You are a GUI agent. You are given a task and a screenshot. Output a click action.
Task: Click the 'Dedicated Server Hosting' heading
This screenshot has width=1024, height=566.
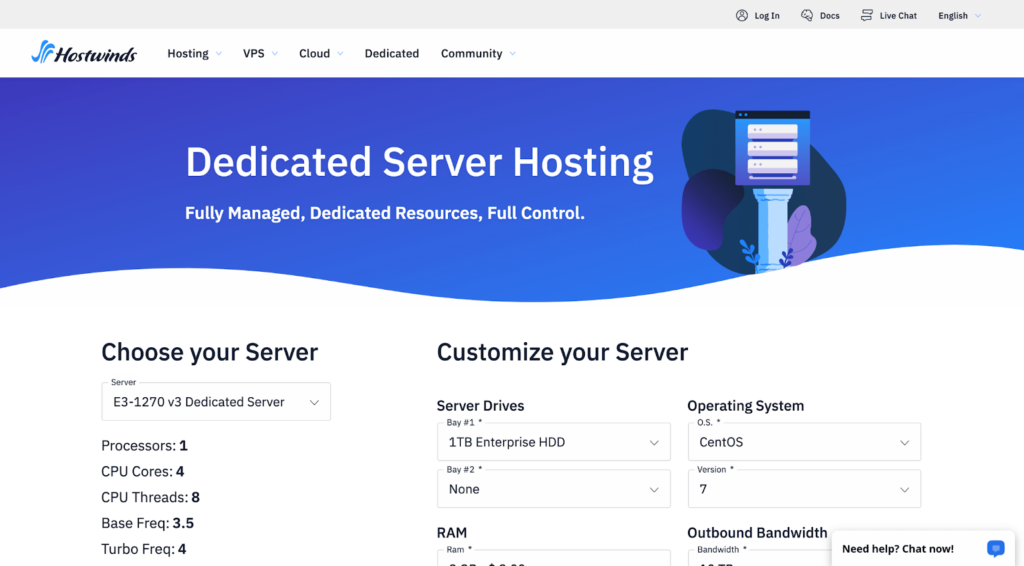point(419,162)
